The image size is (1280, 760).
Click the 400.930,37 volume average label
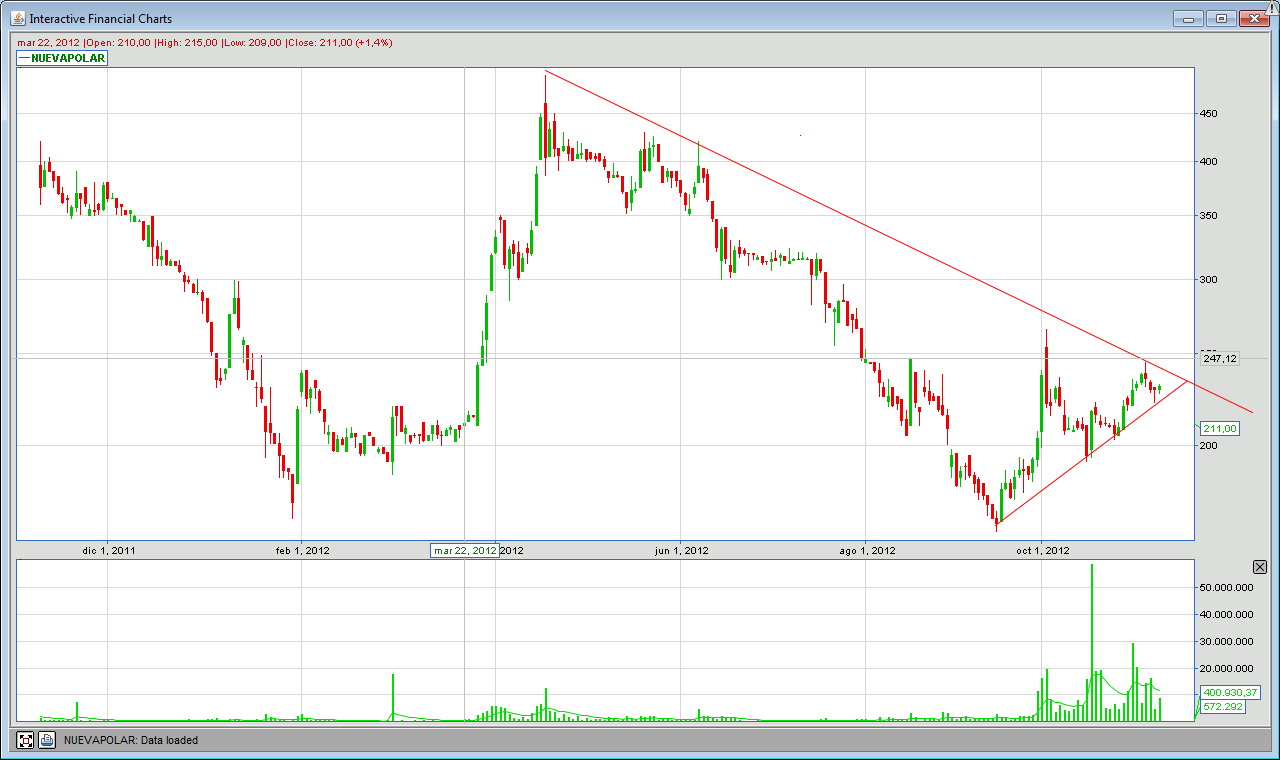[1230, 692]
